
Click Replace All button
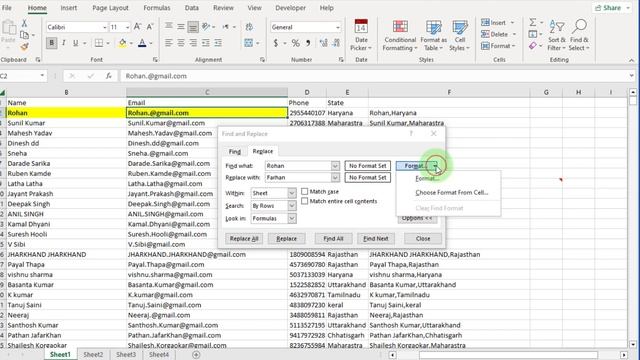point(244,238)
